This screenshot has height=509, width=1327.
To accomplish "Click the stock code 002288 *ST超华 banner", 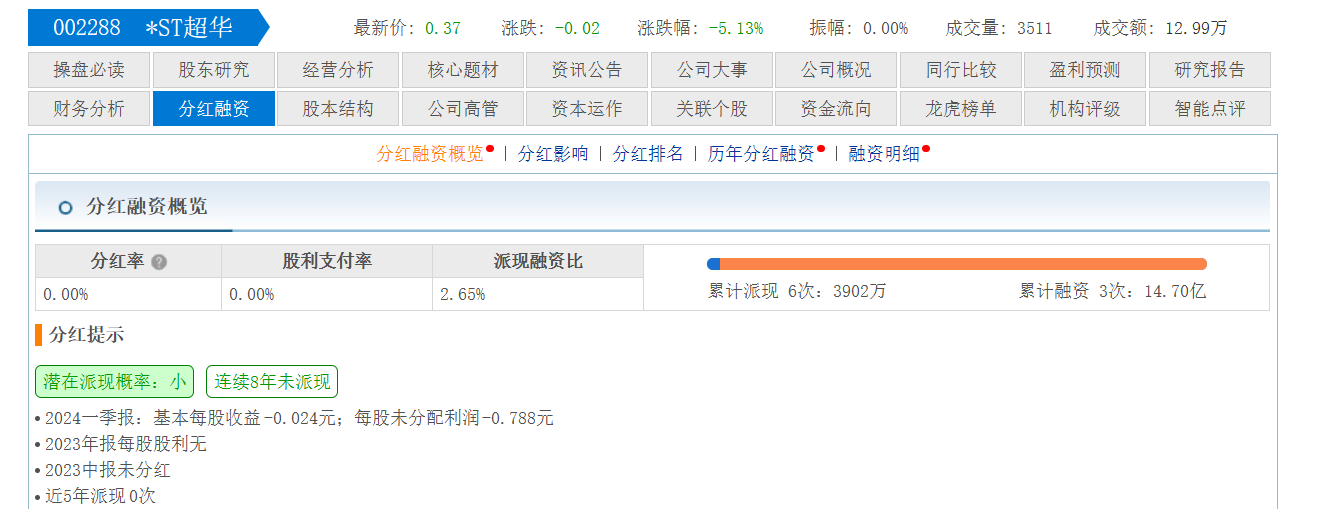I will [x=148, y=28].
